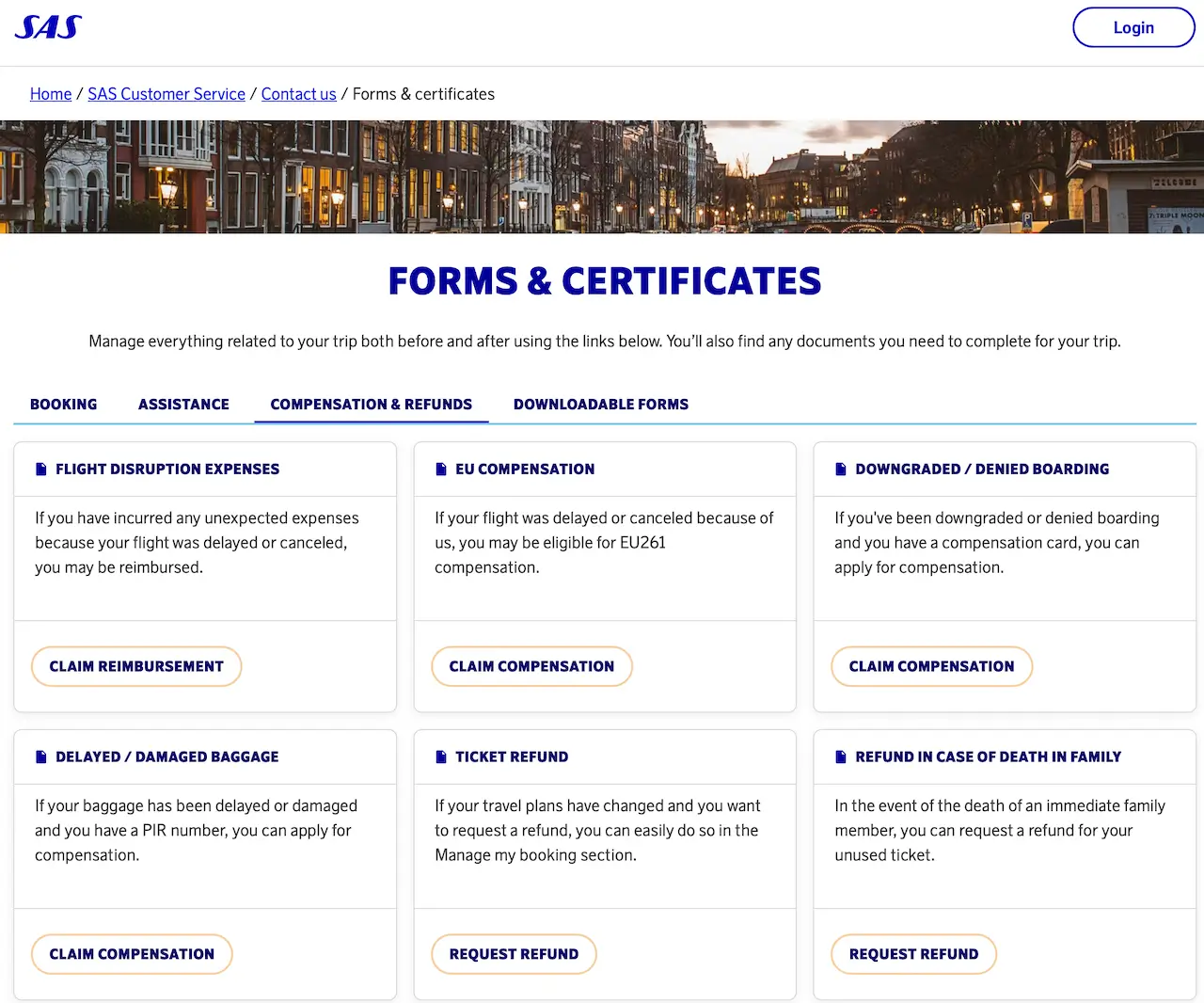Click document icon beside Downgraded / Denied Boarding
1204x1003 pixels.
click(840, 469)
